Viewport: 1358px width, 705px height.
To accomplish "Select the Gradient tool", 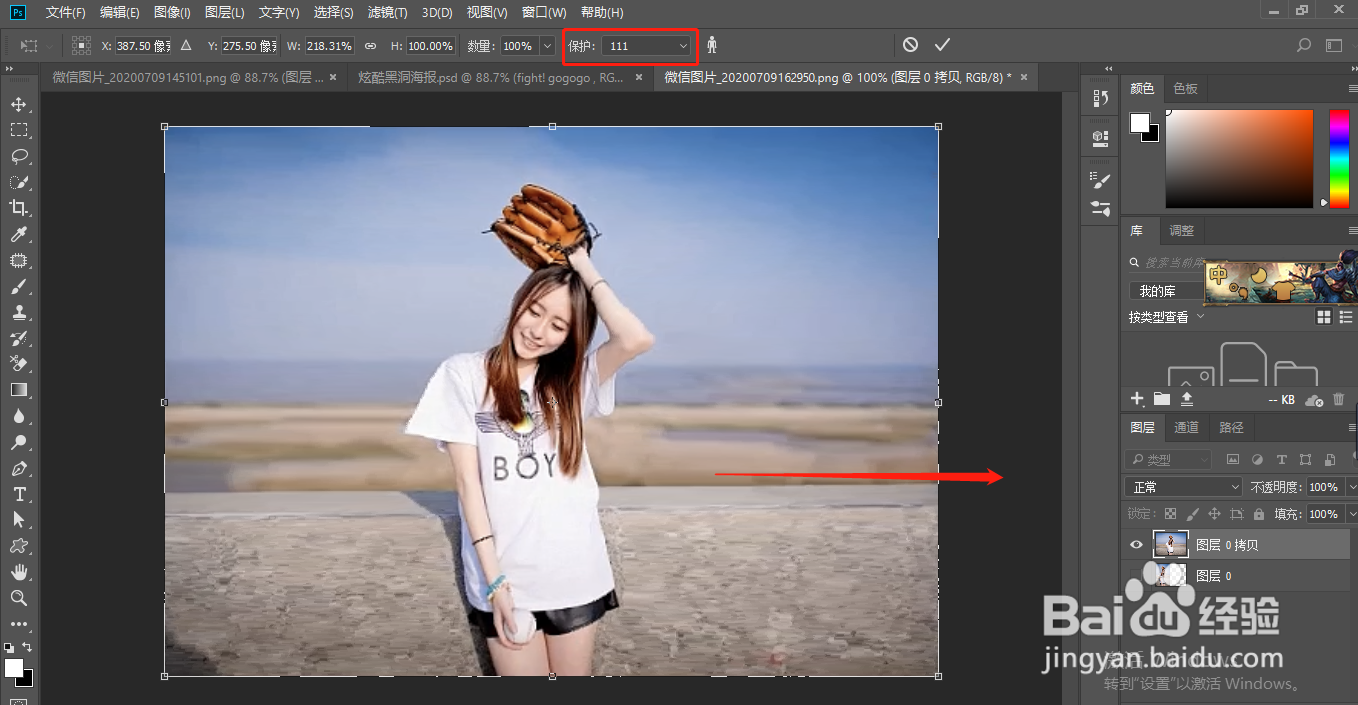I will [x=18, y=390].
